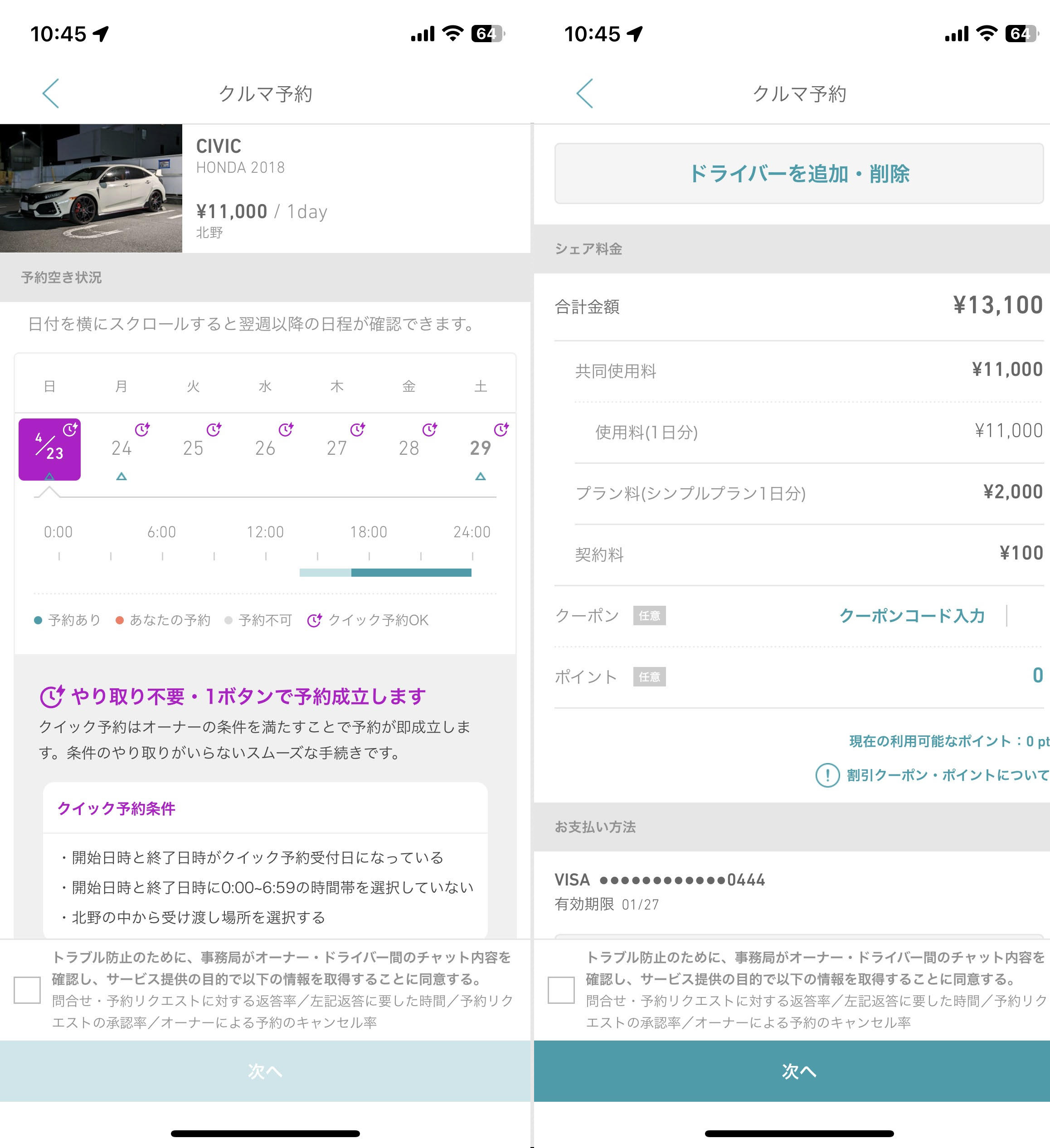Tap disabled 次へ button on left screen
This screenshot has height=1148, width=1050.
tap(265, 1071)
